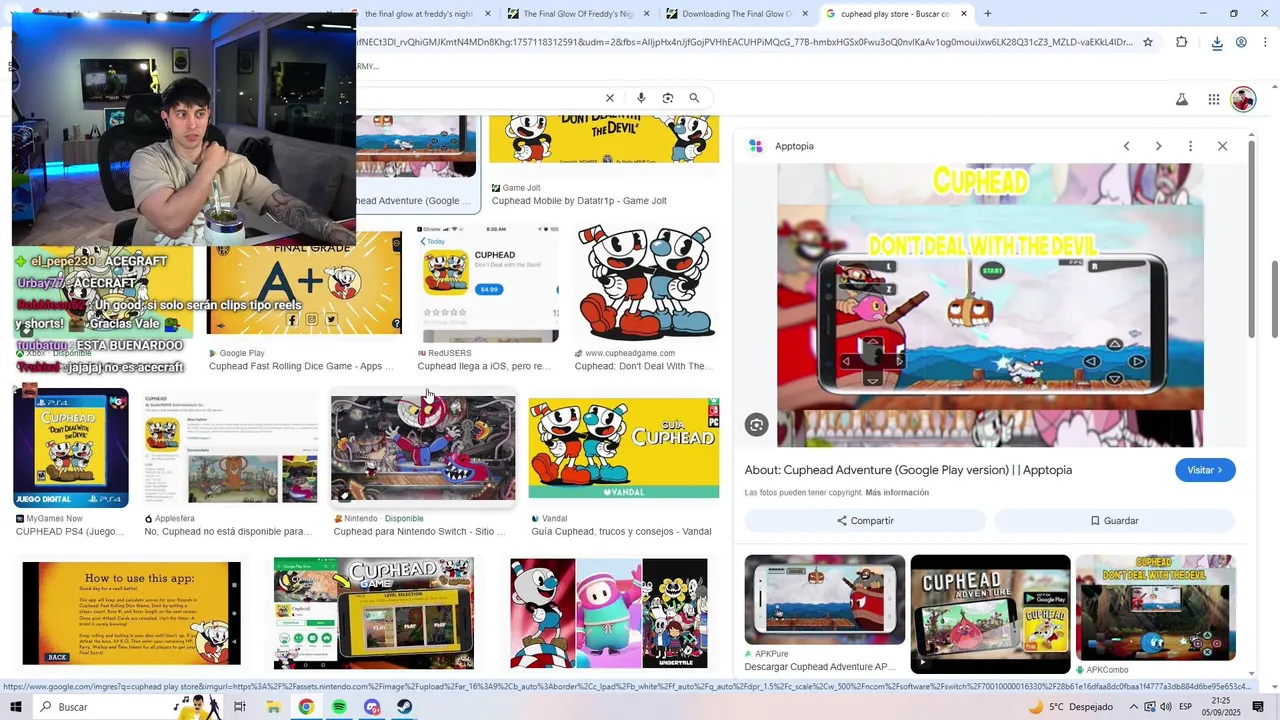Image resolution: width=1280 pixels, height=720 pixels.
Task: Switch to 'Downloading The Final Glow' tab
Action: pyautogui.click(x=737, y=14)
